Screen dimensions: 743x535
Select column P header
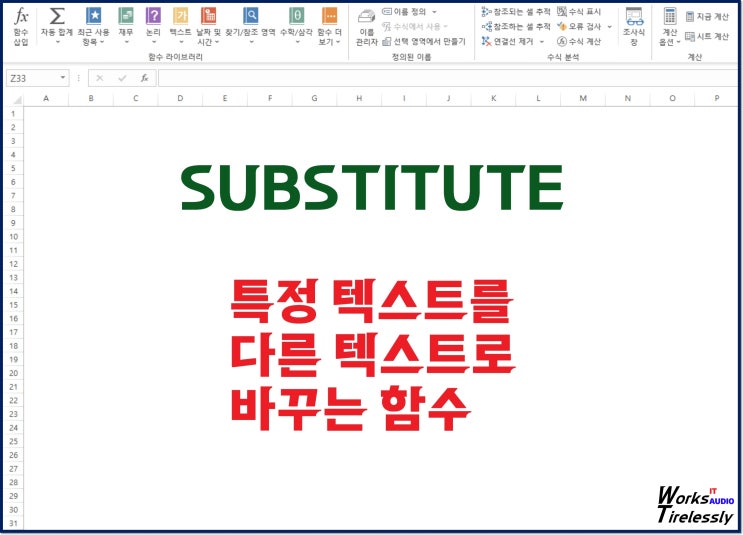pos(717,99)
